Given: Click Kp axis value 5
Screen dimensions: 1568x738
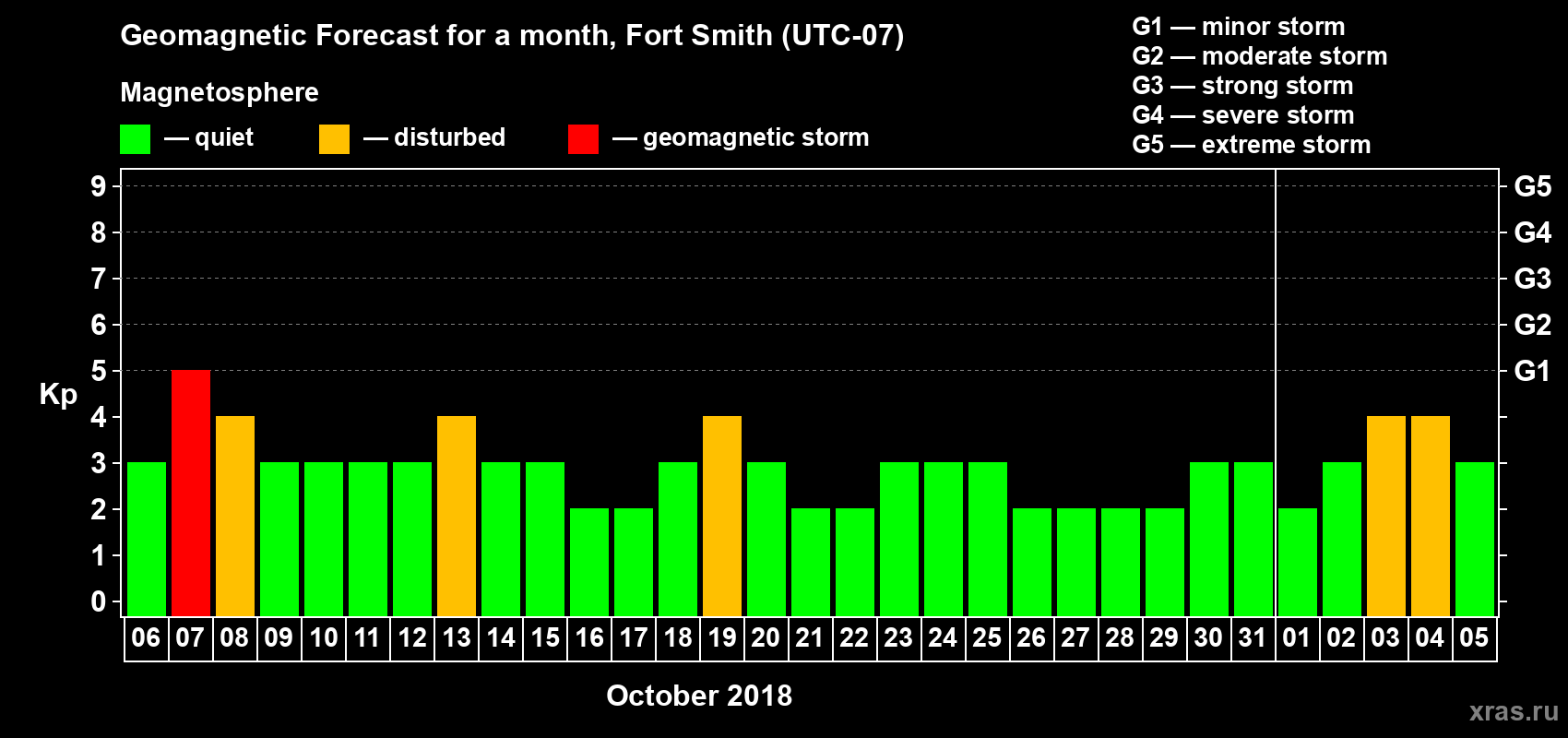Looking at the screenshot, I should (99, 371).
